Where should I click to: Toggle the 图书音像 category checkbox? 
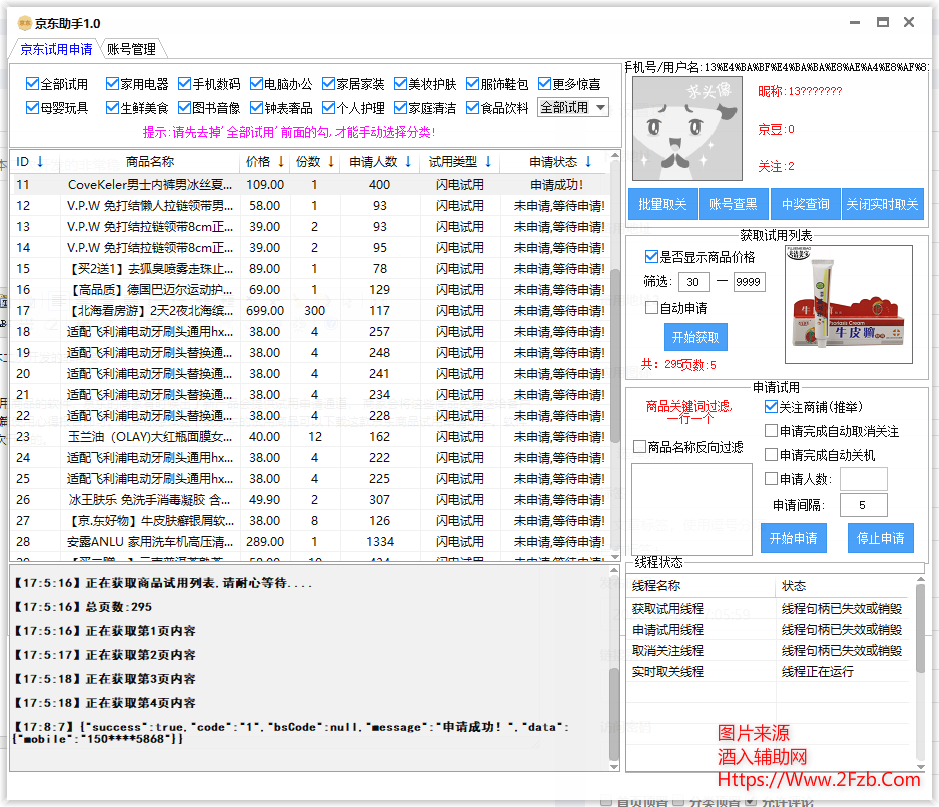coord(184,108)
